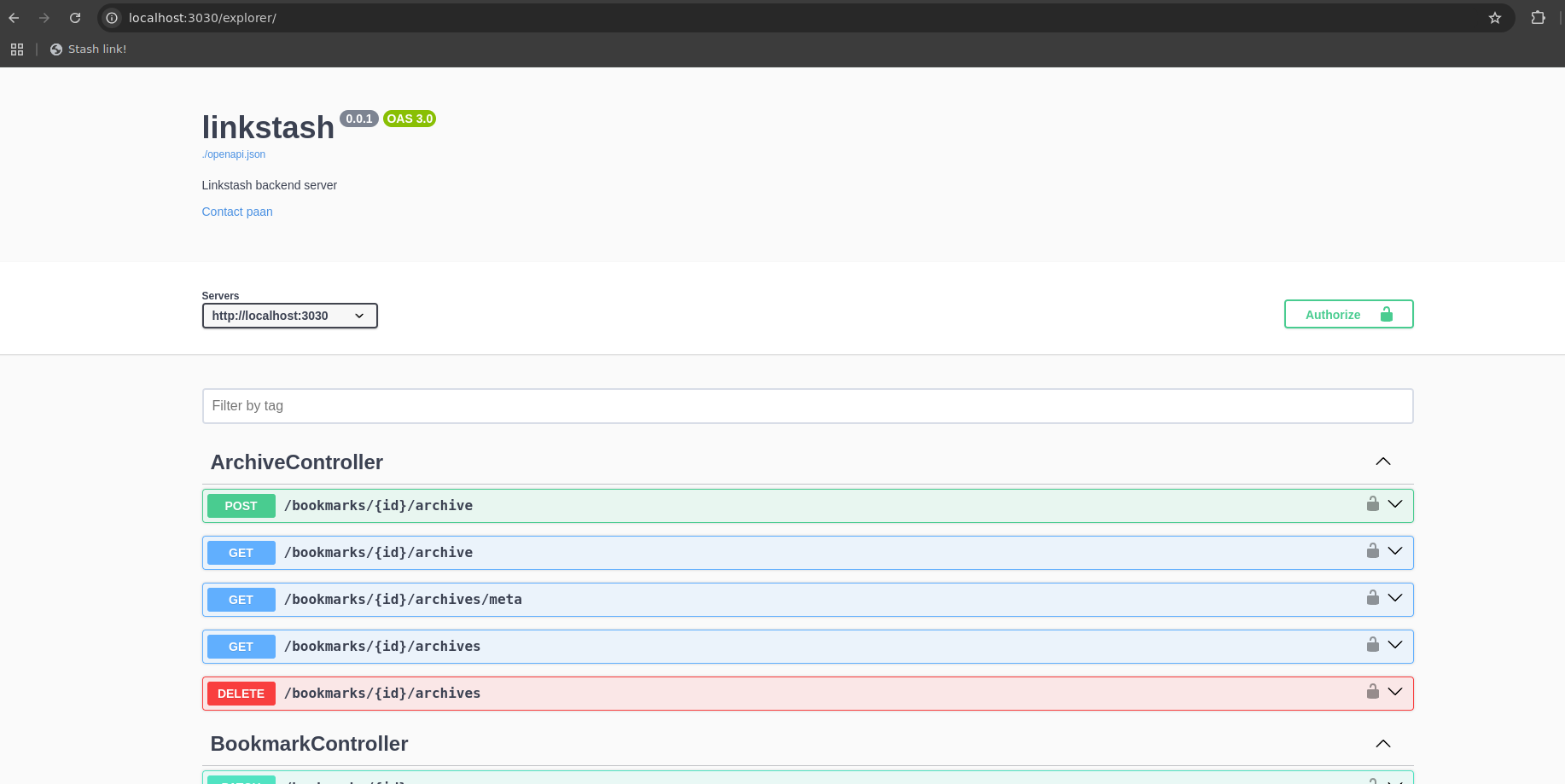The width and height of the screenshot is (1565, 784).
Task: Collapse the ArchiveController section
Action: [1382, 462]
